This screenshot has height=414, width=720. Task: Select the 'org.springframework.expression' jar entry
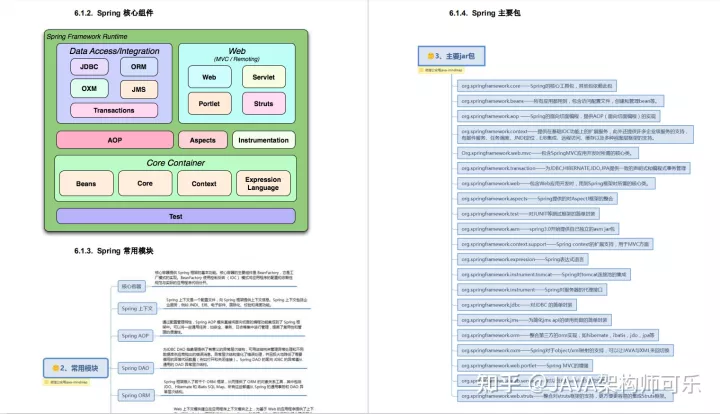(x=523, y=259)
